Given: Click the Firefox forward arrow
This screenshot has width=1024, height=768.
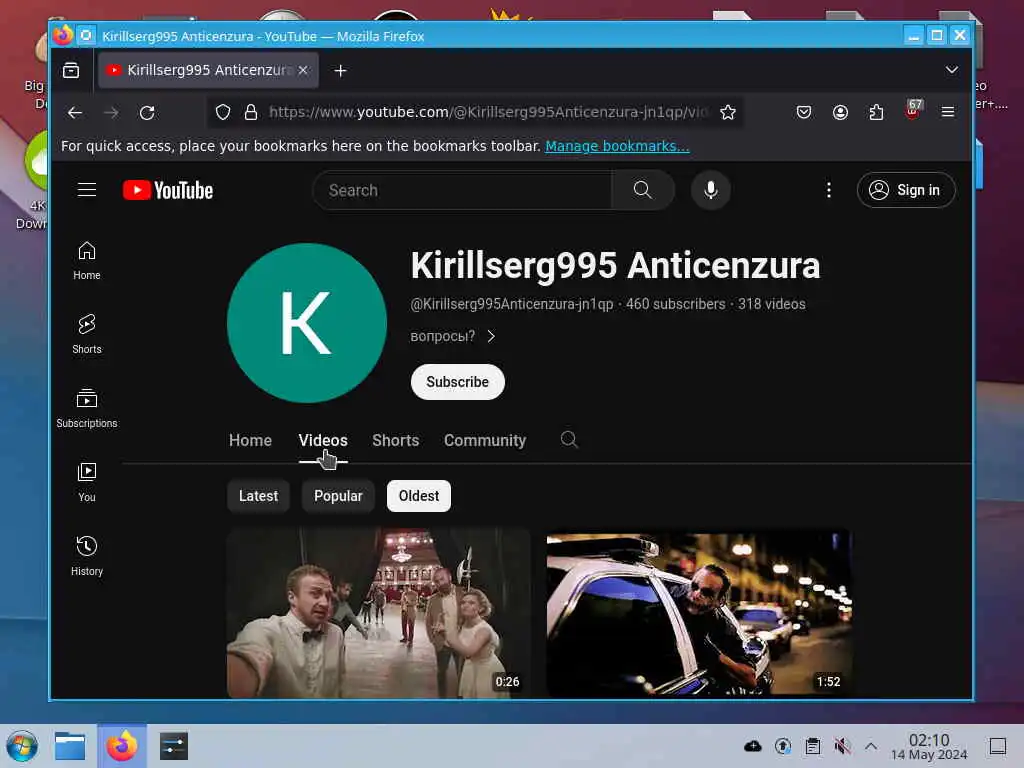Looking at the screenshot, I should [111, 112].
